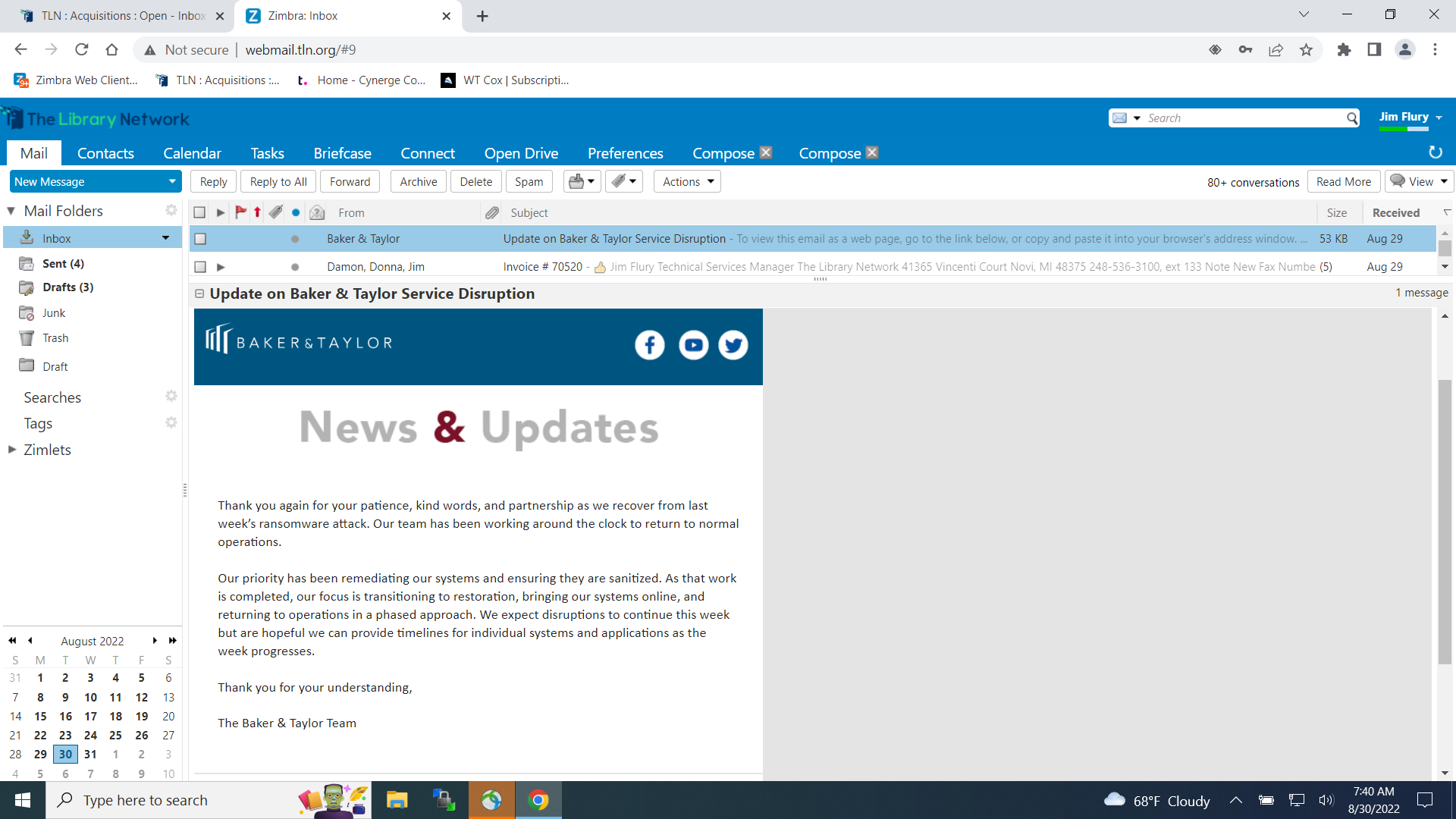Click the Twitter icon in email header

coord(733,345)
